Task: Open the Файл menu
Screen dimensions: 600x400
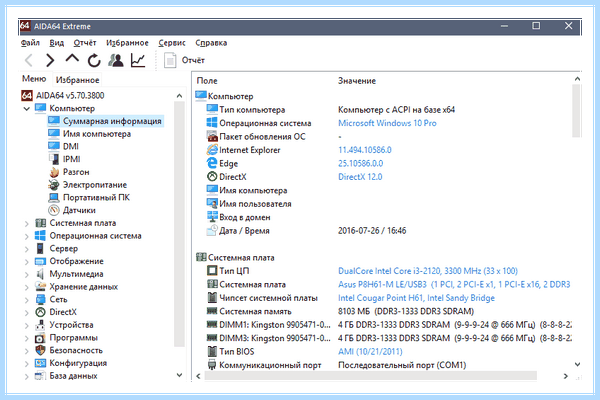Action: click(30, 43)
